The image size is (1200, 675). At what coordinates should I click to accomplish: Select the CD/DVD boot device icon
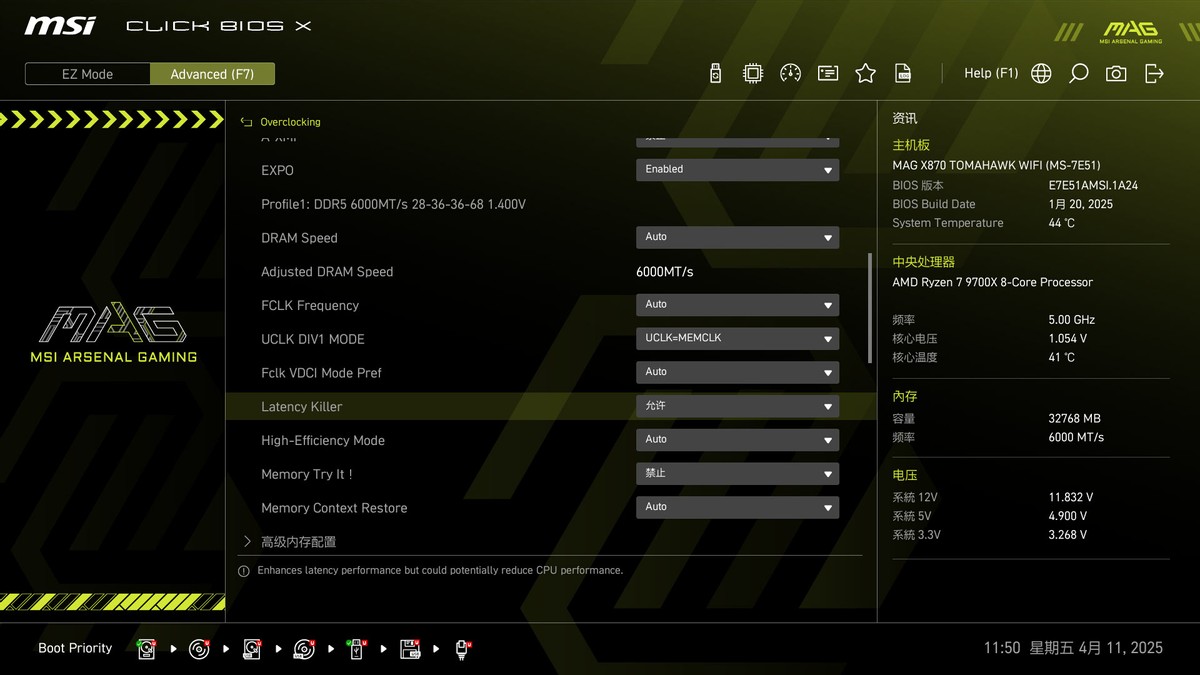pos(200,649)
